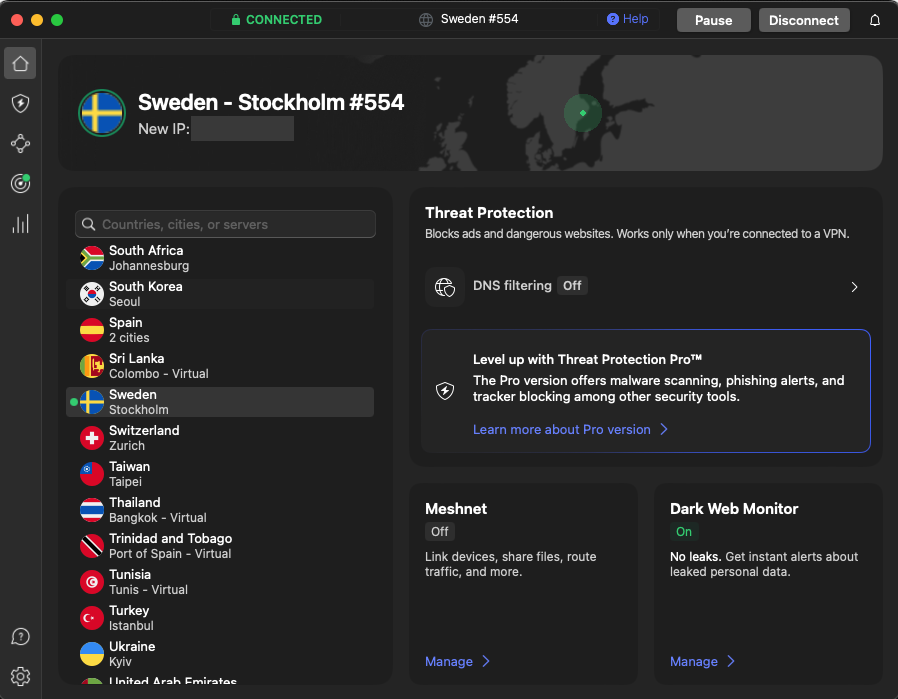Click the Threat Protection card heading

tap(489, 213)
